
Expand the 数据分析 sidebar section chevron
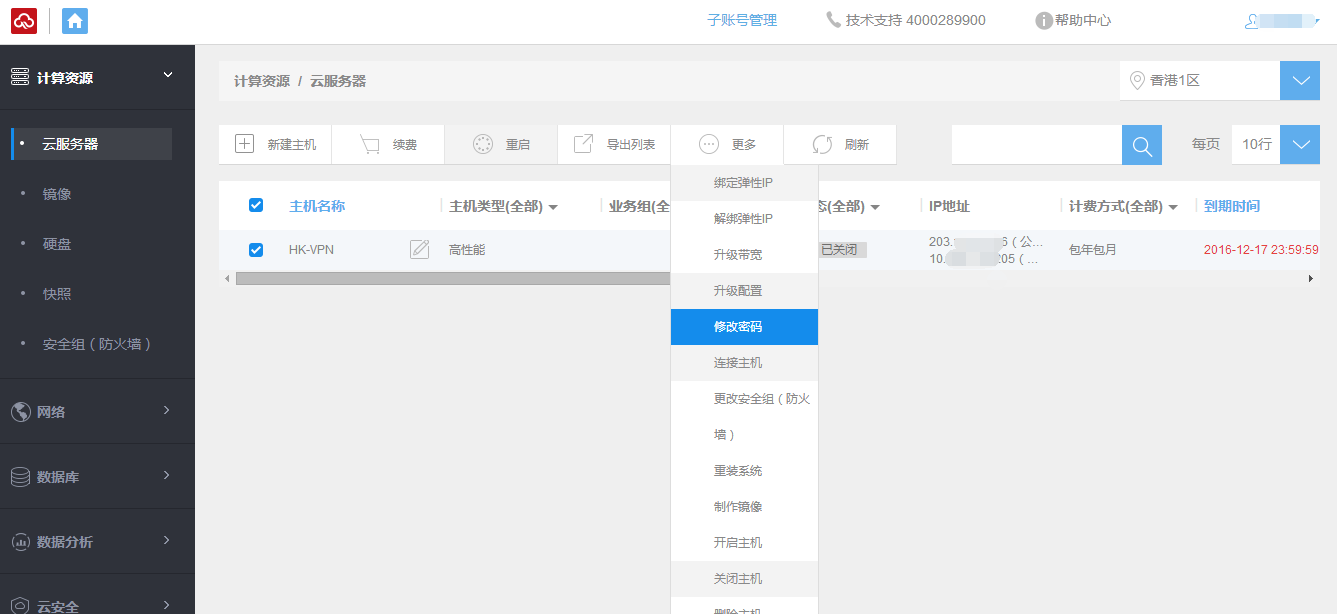tap(167, 540)
